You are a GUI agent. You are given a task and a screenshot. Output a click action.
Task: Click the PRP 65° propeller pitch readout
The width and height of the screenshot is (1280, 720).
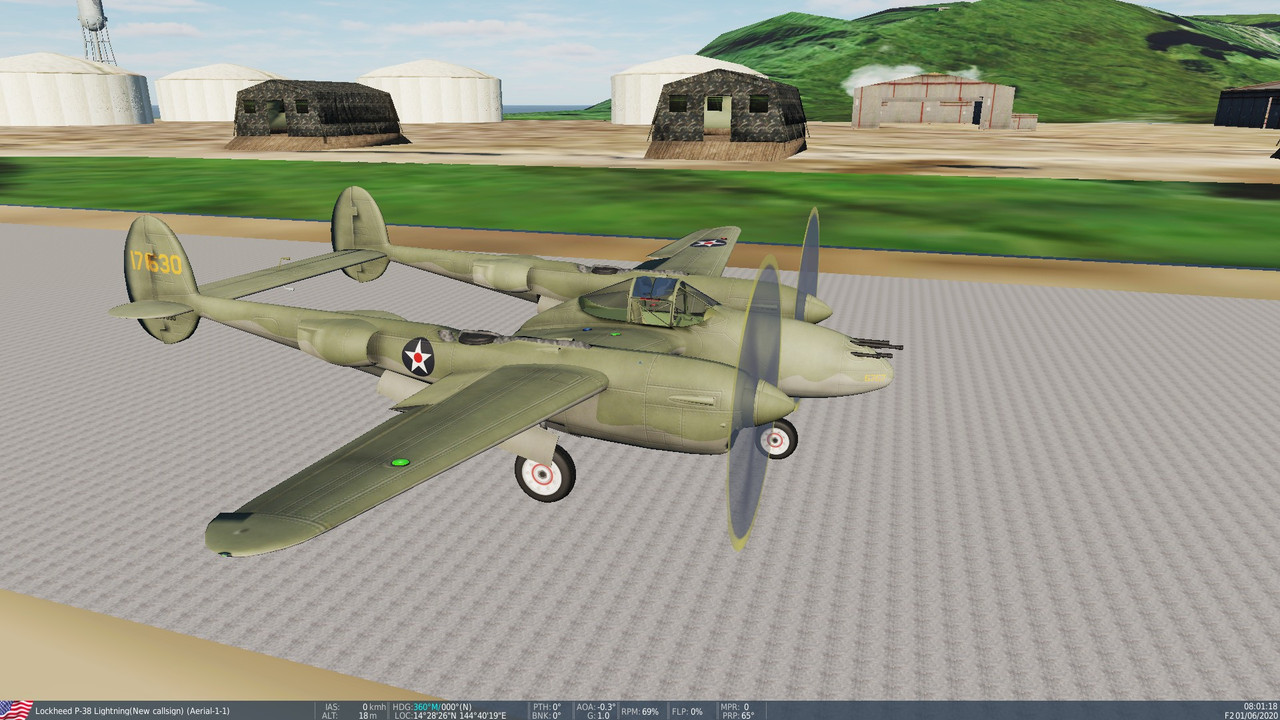738,715
